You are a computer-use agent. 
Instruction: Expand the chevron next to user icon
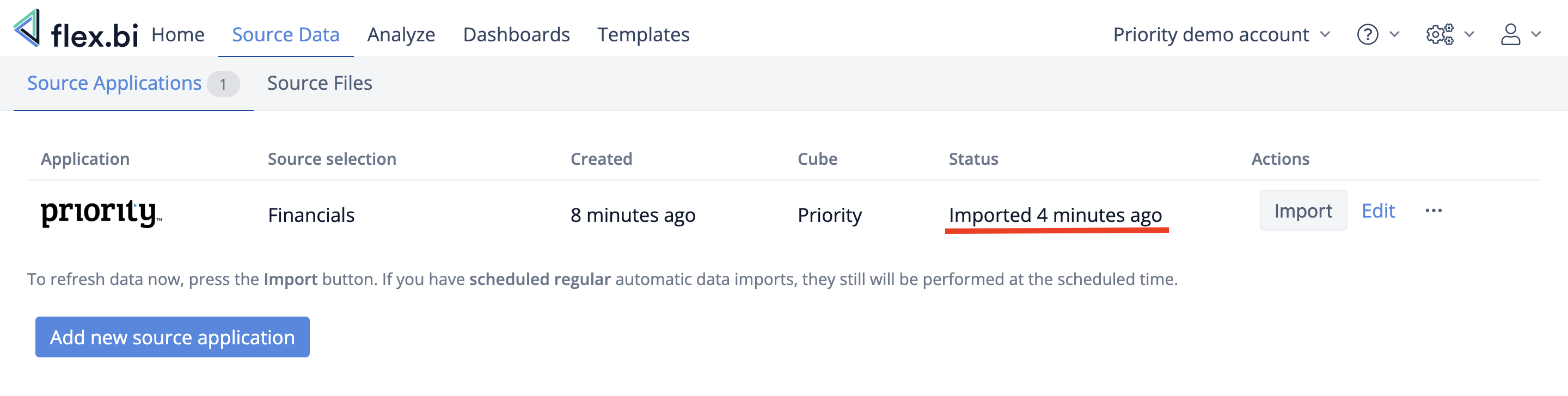coord(1536,35)
